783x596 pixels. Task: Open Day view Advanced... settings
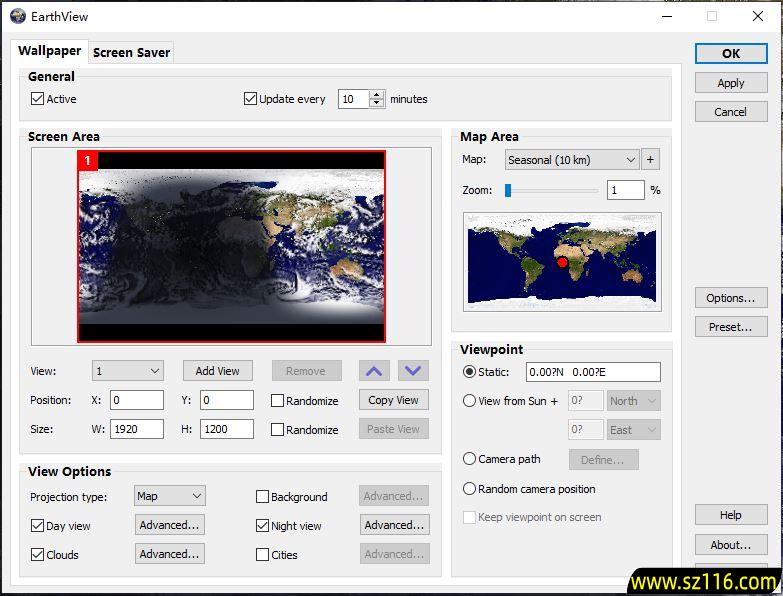[x=169, y=525]
